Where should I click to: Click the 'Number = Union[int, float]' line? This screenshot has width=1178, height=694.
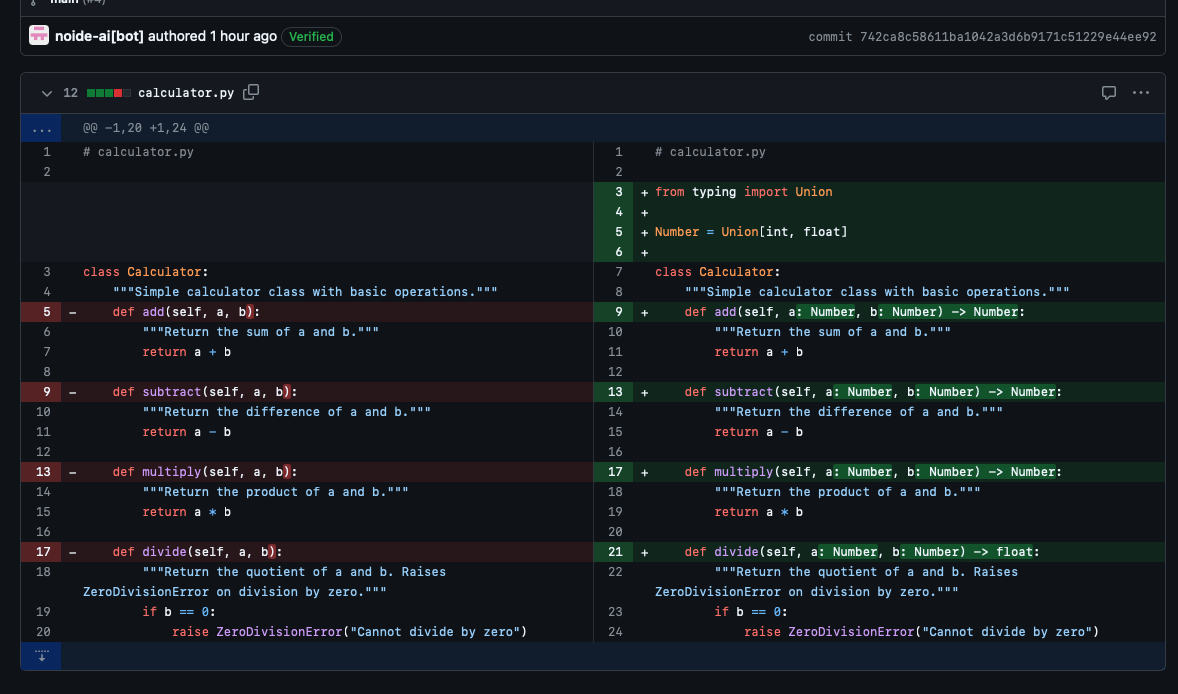[x=751, y=232]
